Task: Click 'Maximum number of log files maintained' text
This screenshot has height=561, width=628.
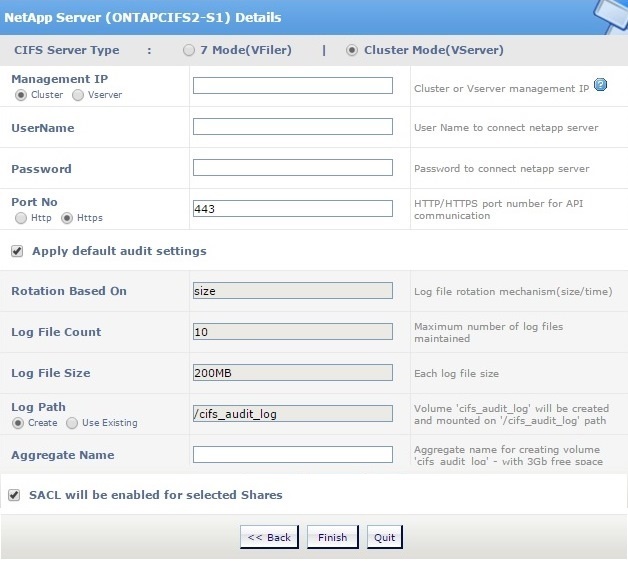Action: 489,332
